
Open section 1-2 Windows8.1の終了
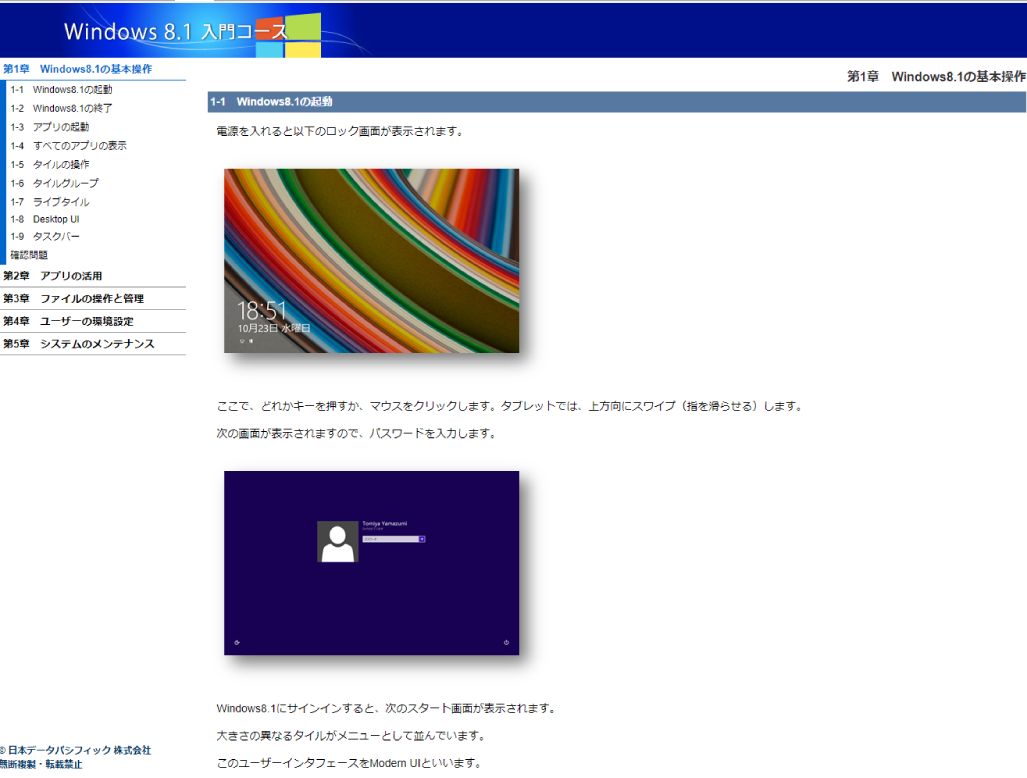(62, 108)
